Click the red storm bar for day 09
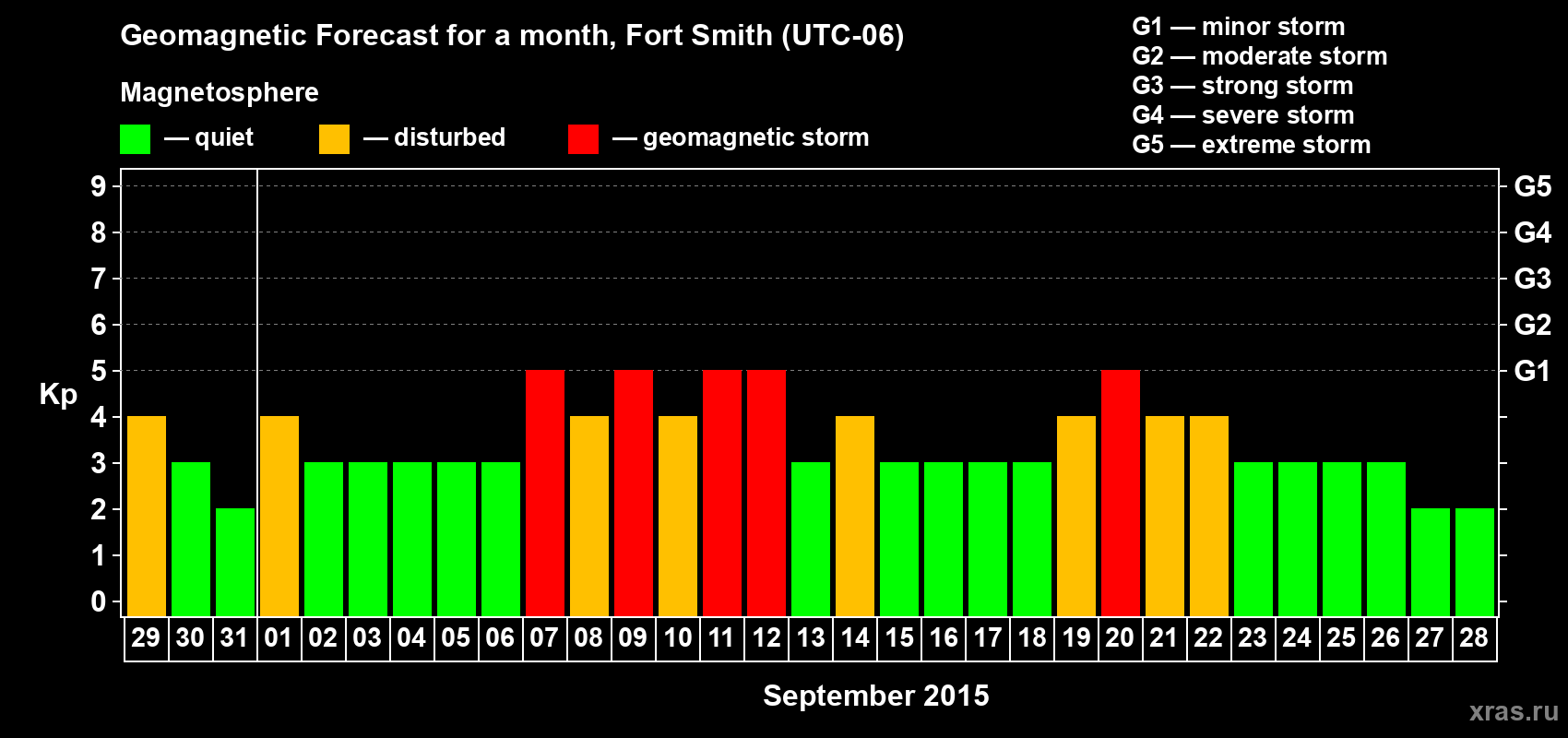This screenshot has width=1568, height=738. coord(634,494)
